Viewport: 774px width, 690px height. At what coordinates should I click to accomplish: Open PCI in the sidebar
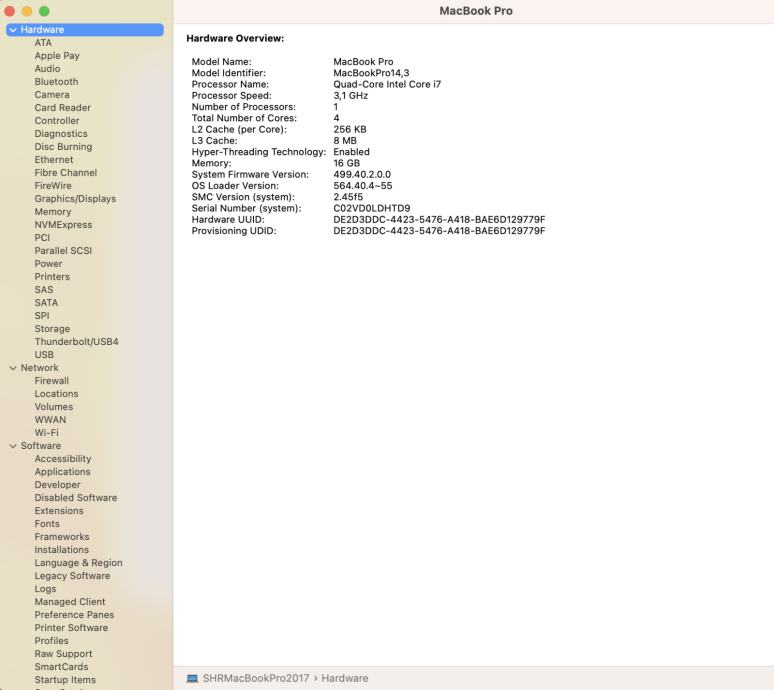coord(42,238)
